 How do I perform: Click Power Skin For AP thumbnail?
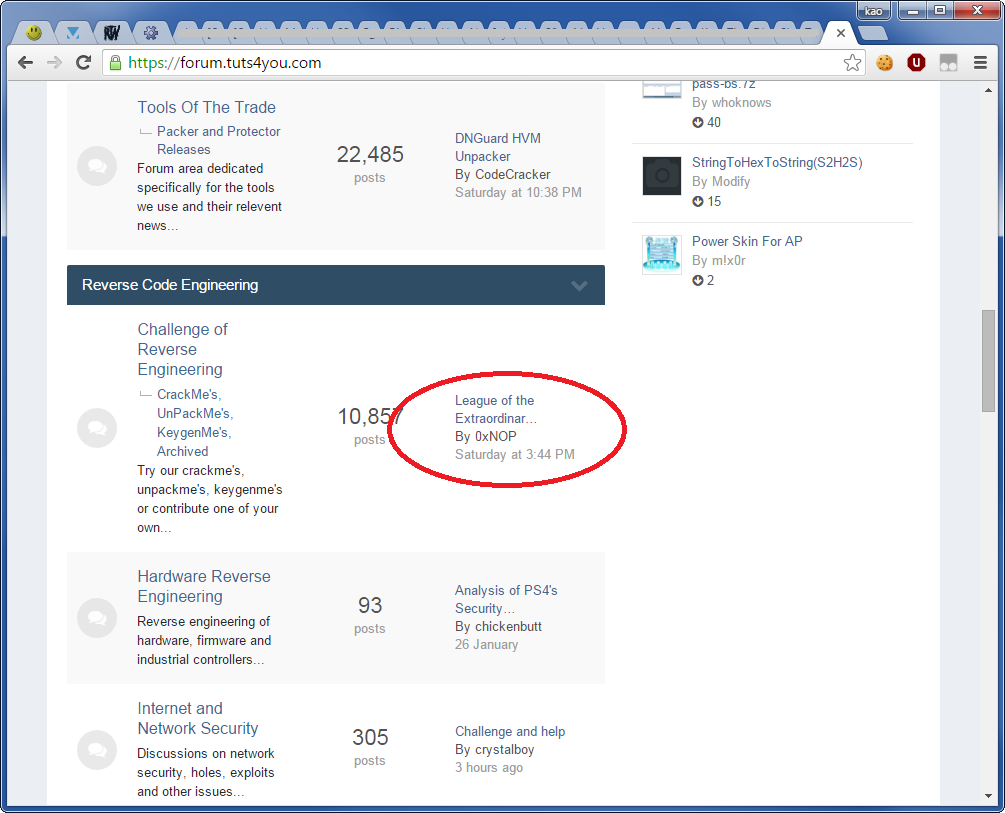click(x=661, y=254)
